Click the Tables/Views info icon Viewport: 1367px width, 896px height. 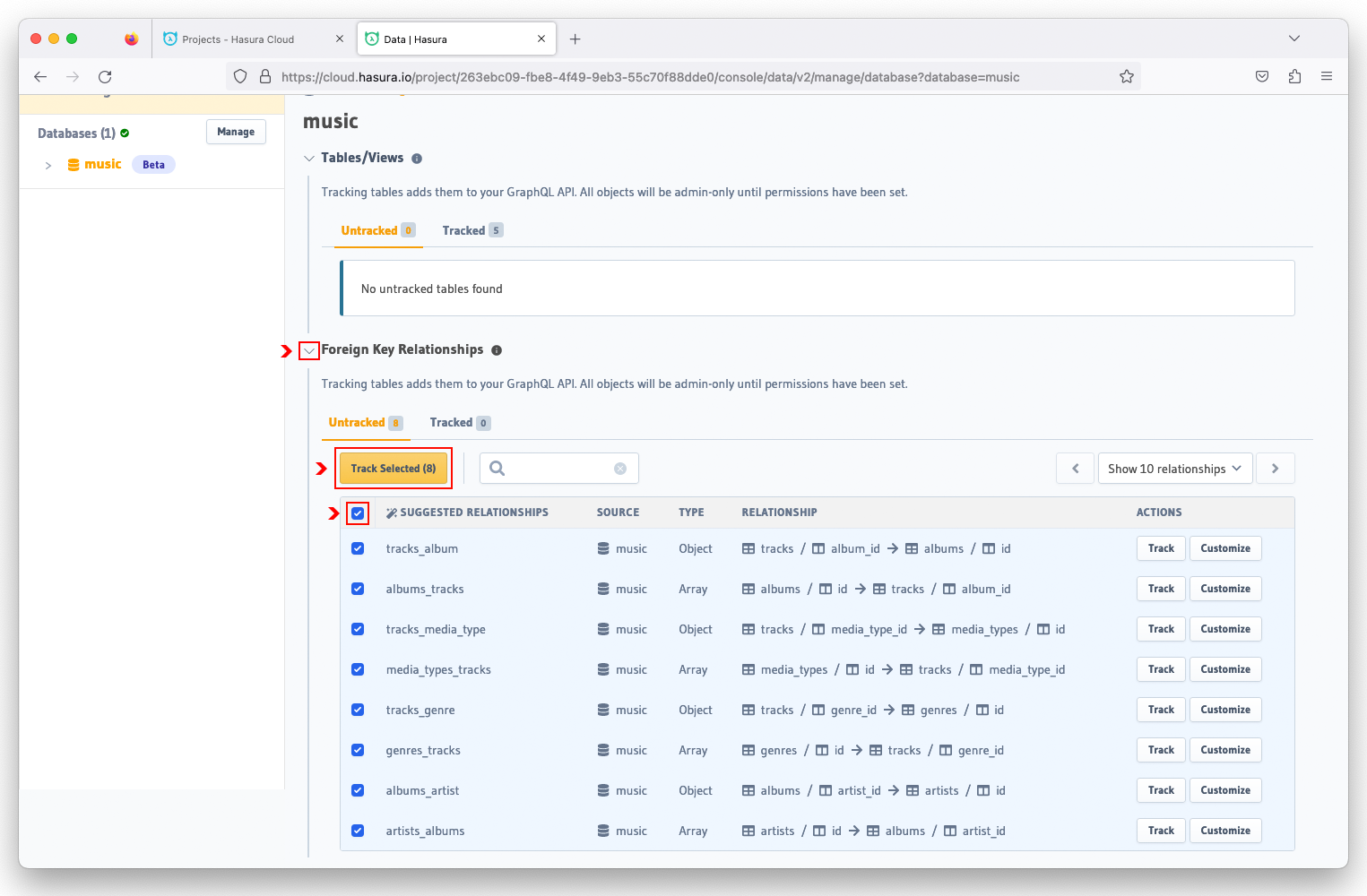click(417, 159)
